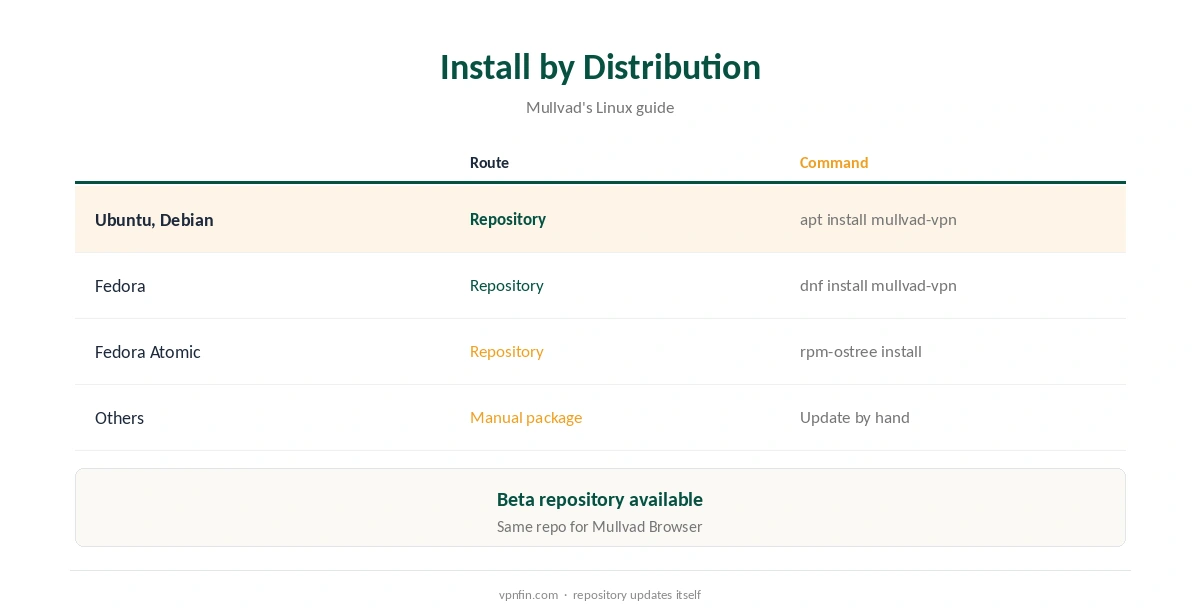Click the 'Fedora Atomic' row label
This screenshot has height=614, width=1200.
[x=148, y=352]
